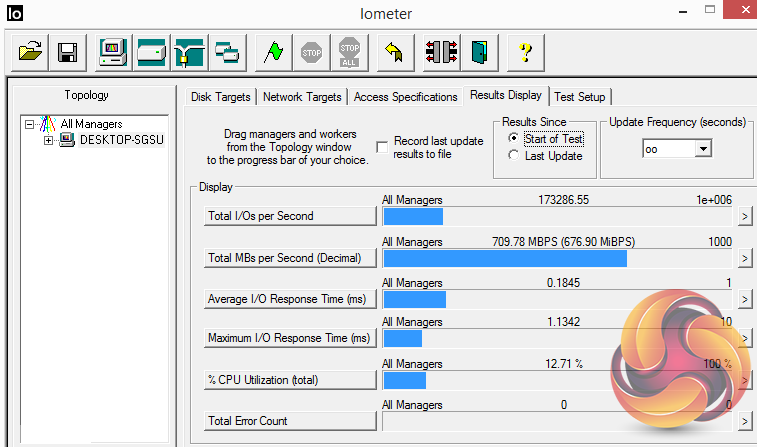Minimize the Iometer window
This screenshot has width=757, height=447.
pyautogui.click(x=683, y=11)
